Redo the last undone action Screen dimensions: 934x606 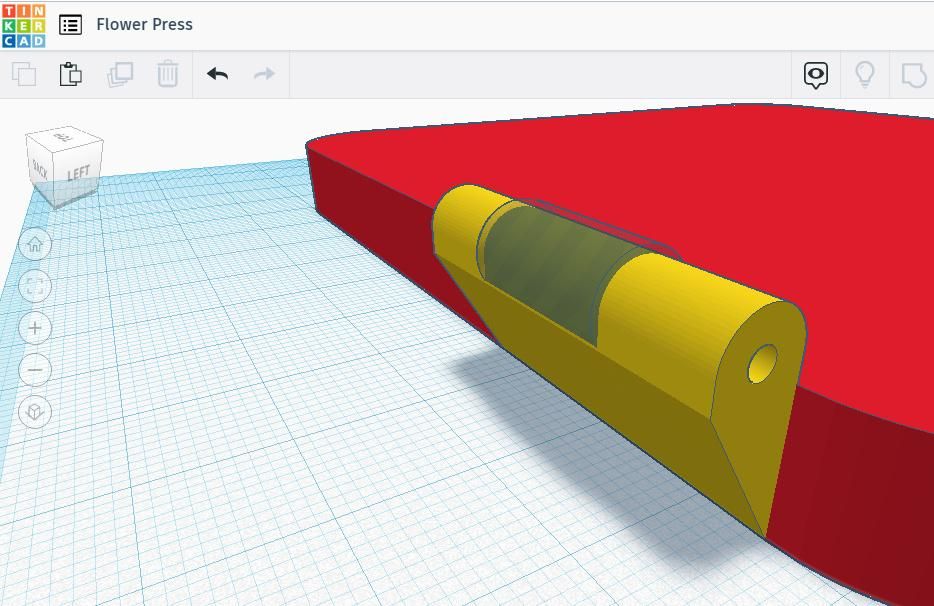[x=264, y=74]
